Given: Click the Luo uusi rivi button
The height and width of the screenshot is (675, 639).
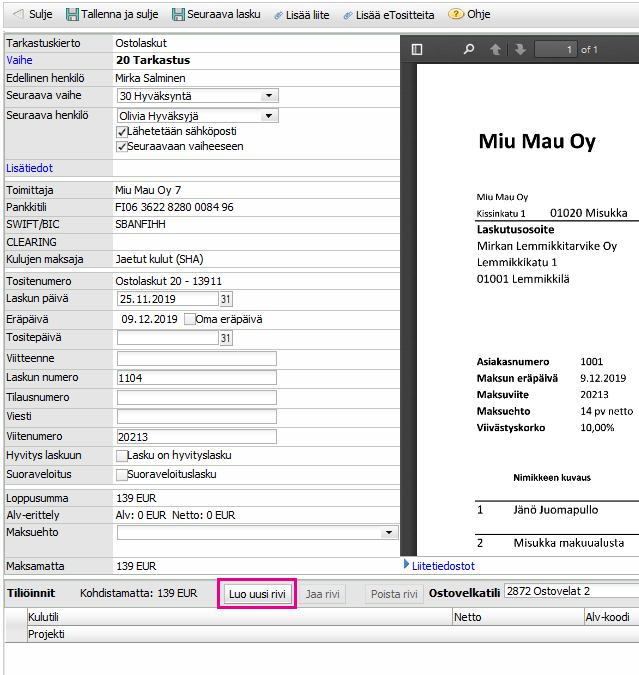Looking at the screenshot, I should (257, 594).
